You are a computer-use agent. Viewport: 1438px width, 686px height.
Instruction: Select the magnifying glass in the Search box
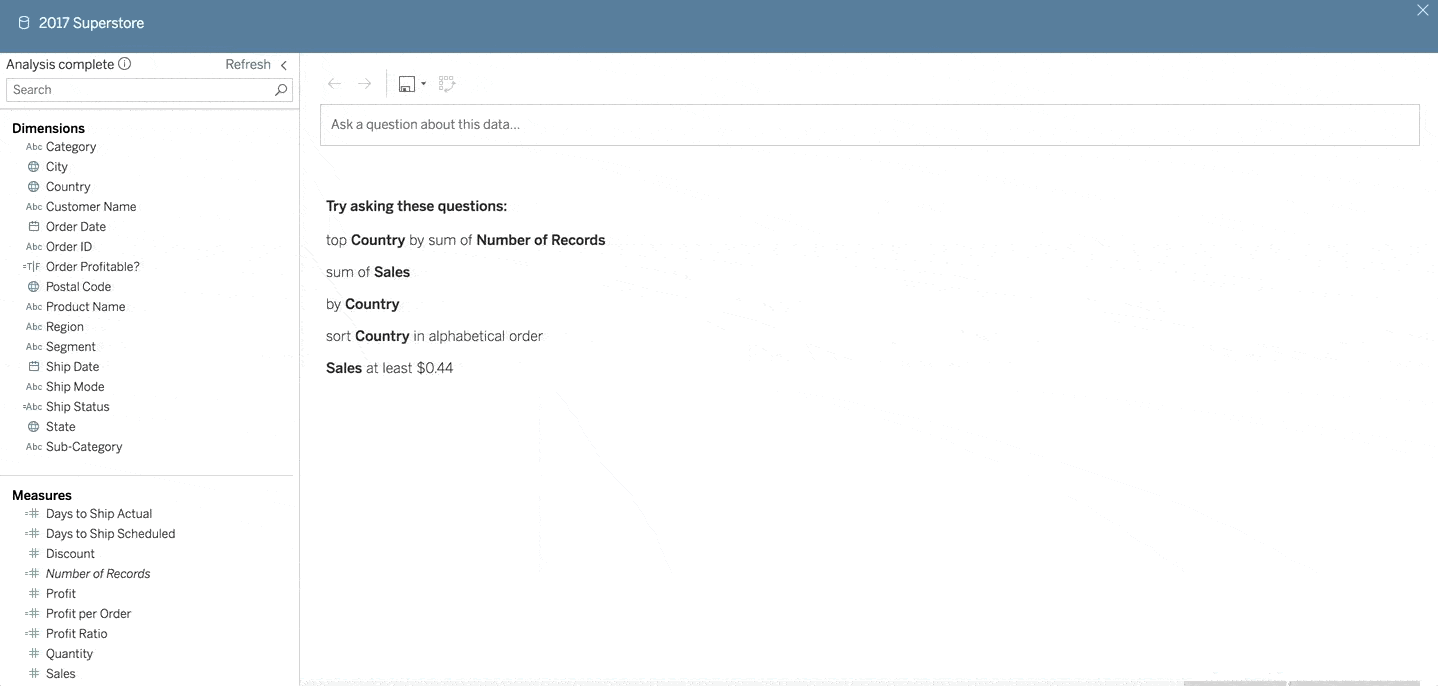point(280,89)
